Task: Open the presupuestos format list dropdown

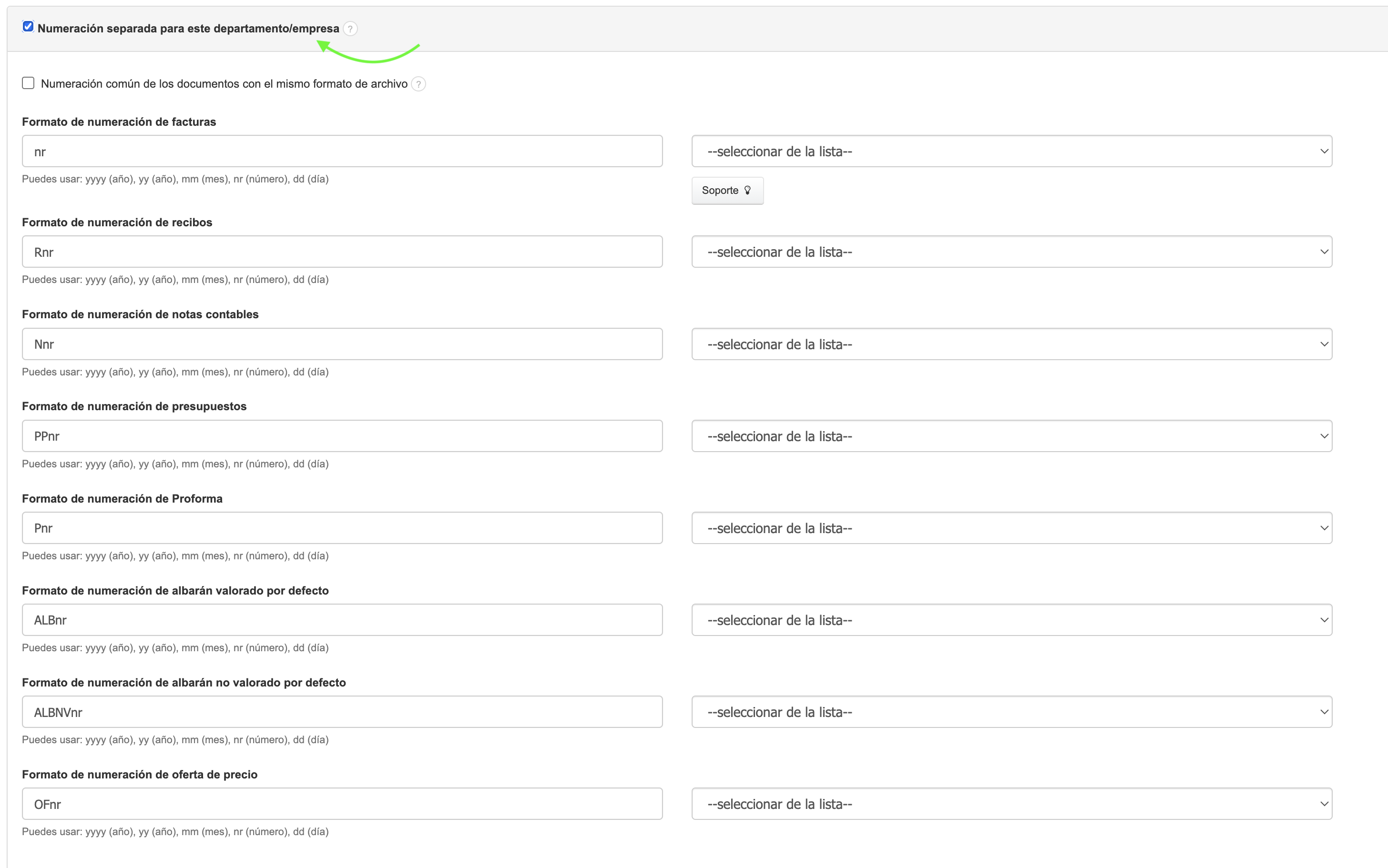Action: (1011, 436)
